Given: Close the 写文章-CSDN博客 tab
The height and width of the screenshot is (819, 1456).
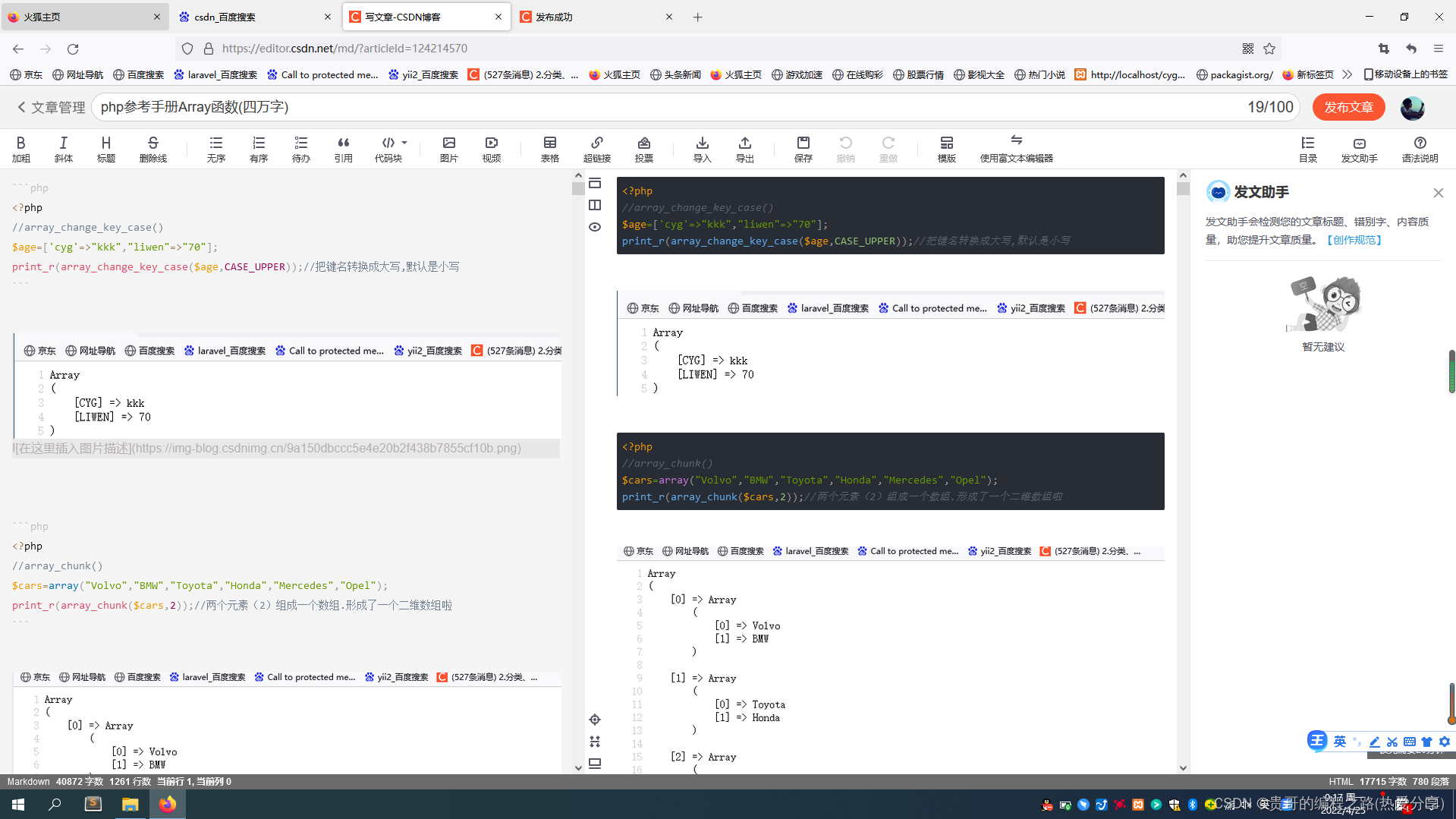Looking at the screenshot, I should (498, 17).
